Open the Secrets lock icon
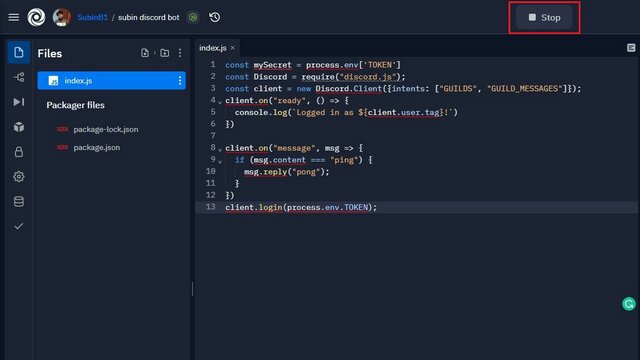The image size is (640, 360). (x=19, y=152)
